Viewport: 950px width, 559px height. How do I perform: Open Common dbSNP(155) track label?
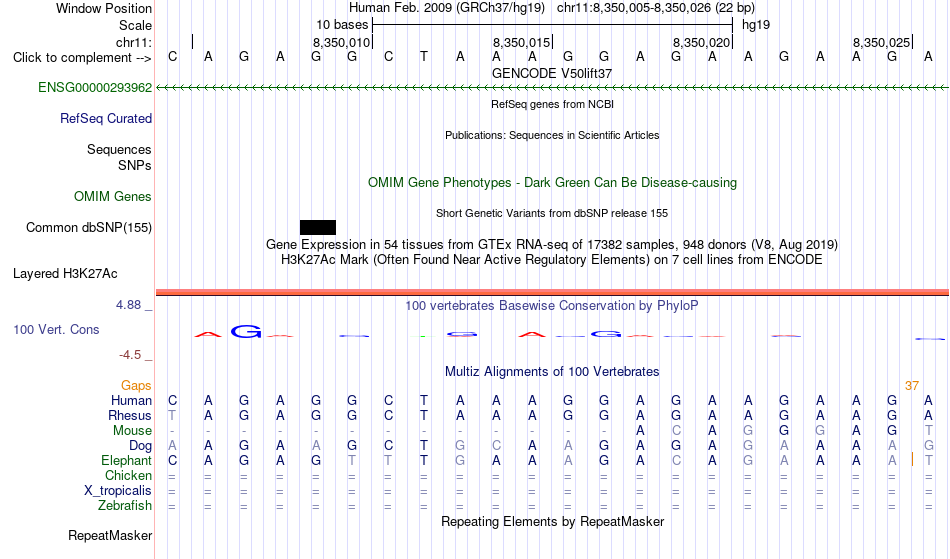[88, 228]
